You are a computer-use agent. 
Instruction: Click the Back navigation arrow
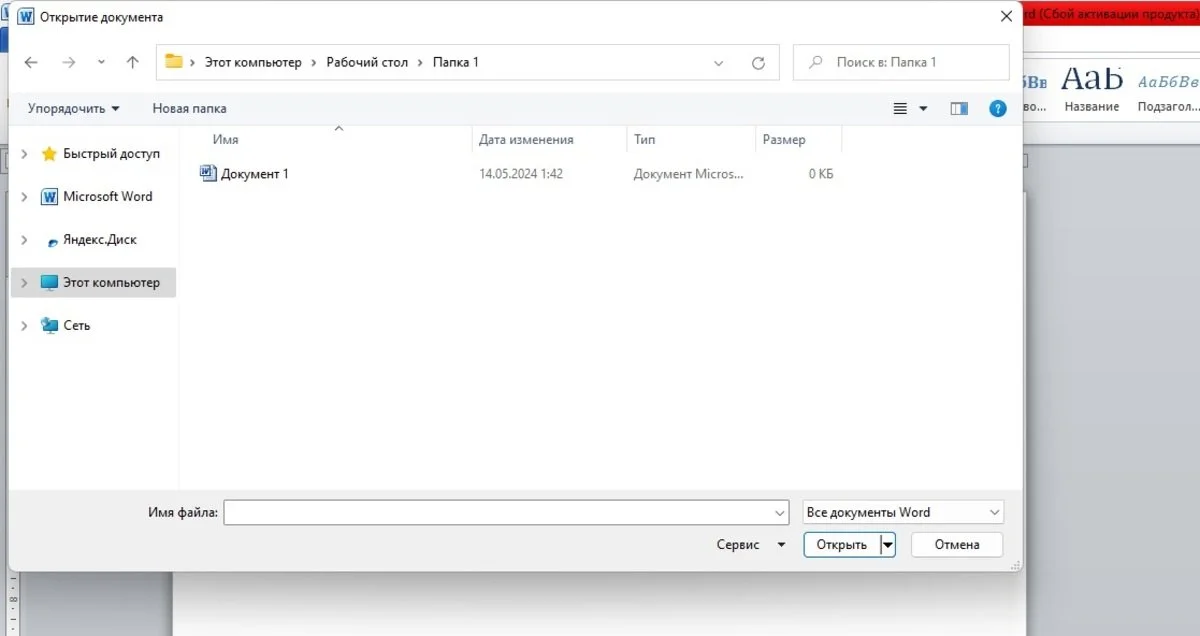[31, 62]
